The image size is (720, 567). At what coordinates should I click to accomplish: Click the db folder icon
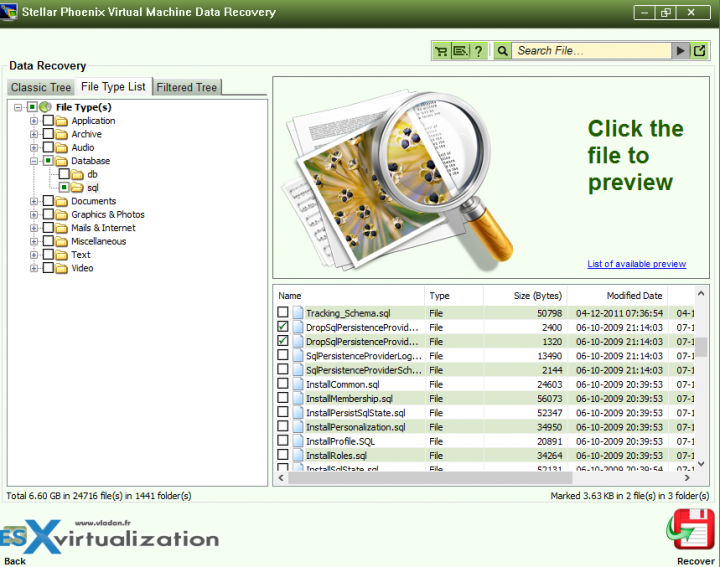(77, 174)
